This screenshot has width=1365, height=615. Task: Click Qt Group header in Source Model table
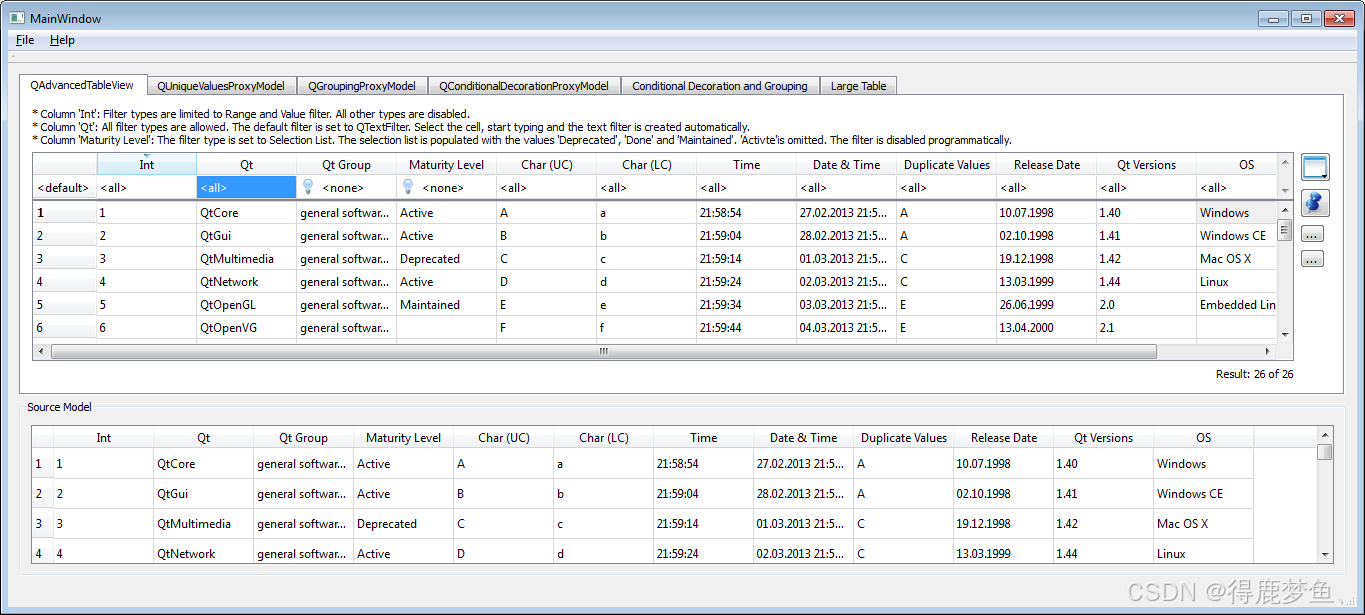(x=304, y=438)
